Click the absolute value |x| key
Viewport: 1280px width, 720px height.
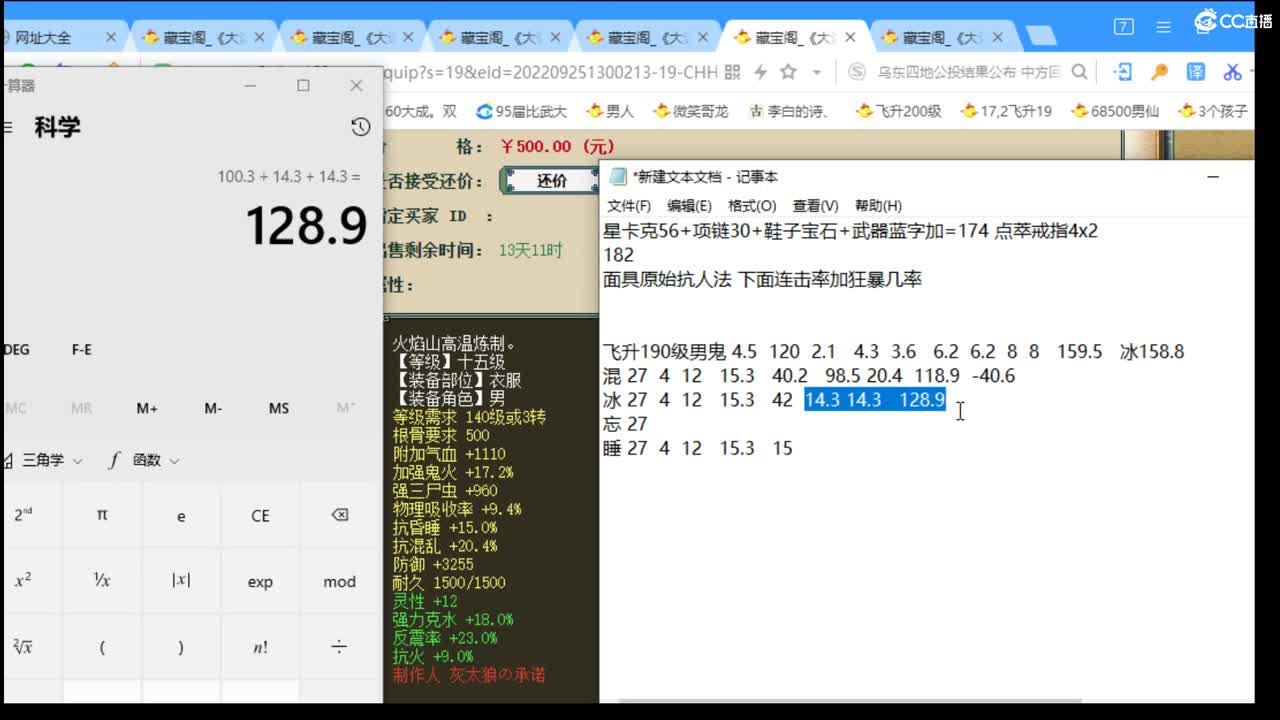(x=181, y=581)
